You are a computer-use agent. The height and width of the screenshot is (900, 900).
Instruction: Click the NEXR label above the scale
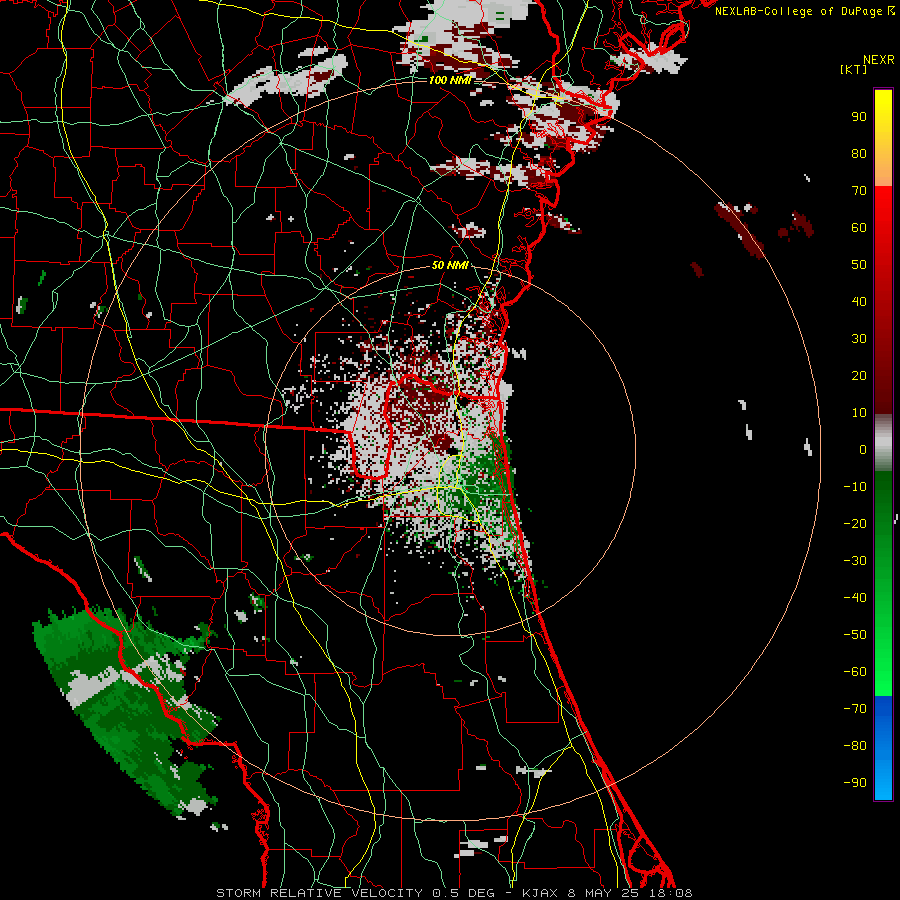(x=878, y=60)
